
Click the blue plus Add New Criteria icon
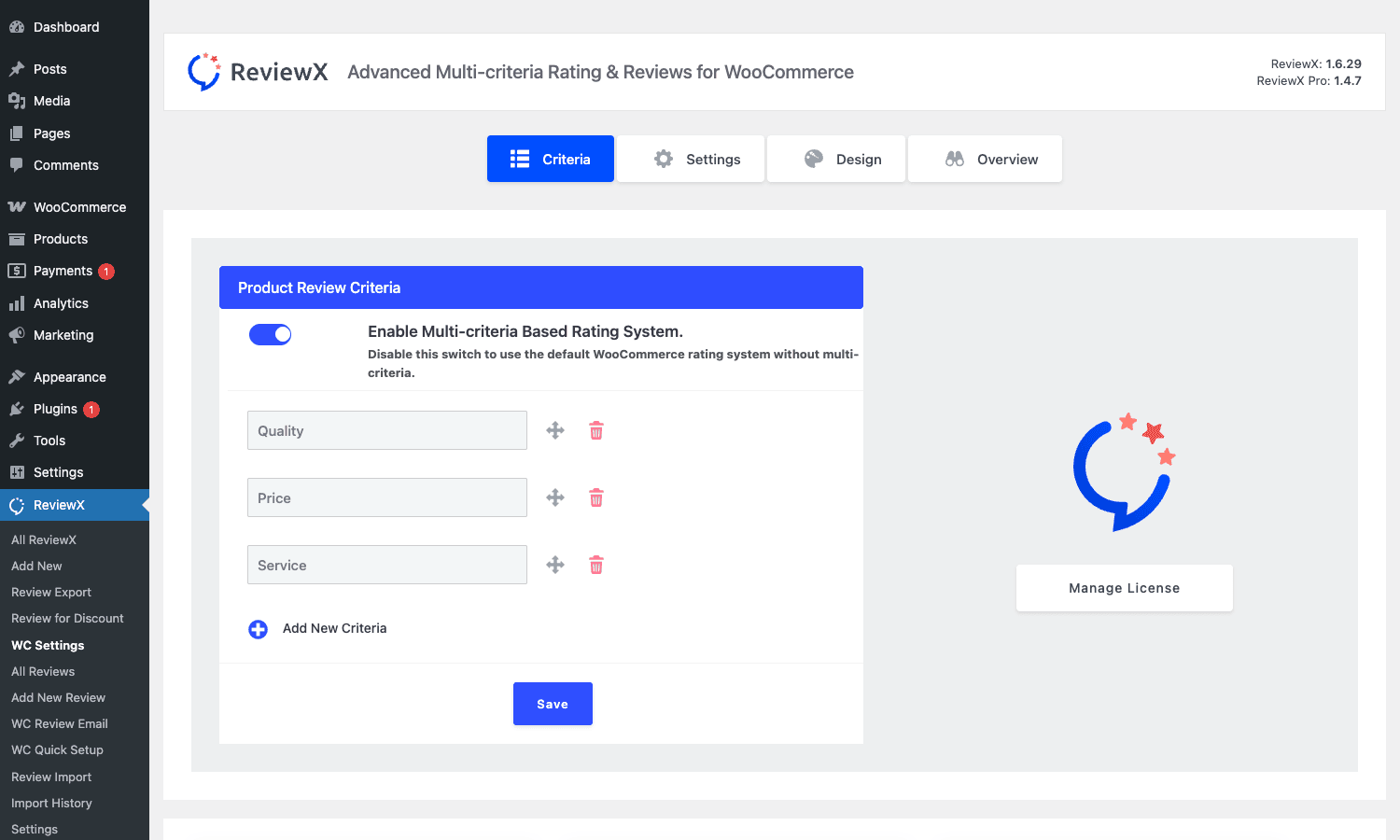(x=259, y=629)
